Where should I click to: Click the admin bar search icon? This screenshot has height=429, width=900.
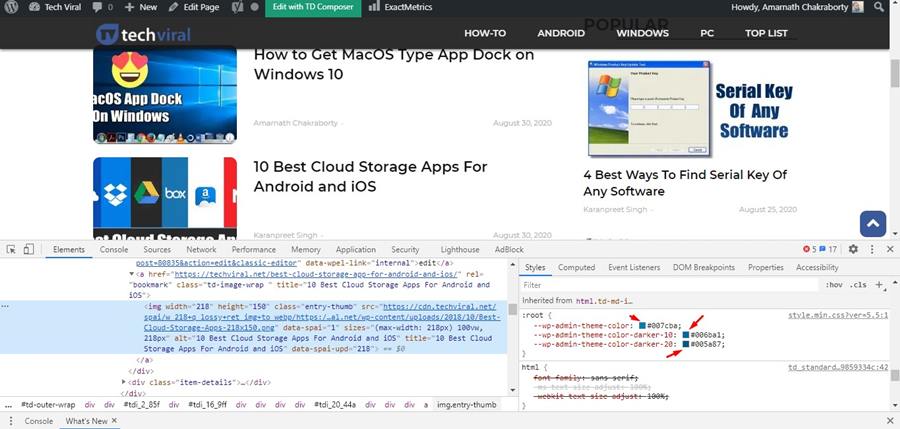coord(879,7)
